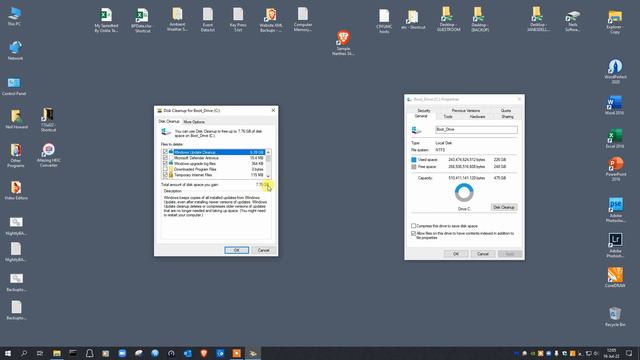
Task: Open This PC desktop icon
Action: [x=15, y=16]
